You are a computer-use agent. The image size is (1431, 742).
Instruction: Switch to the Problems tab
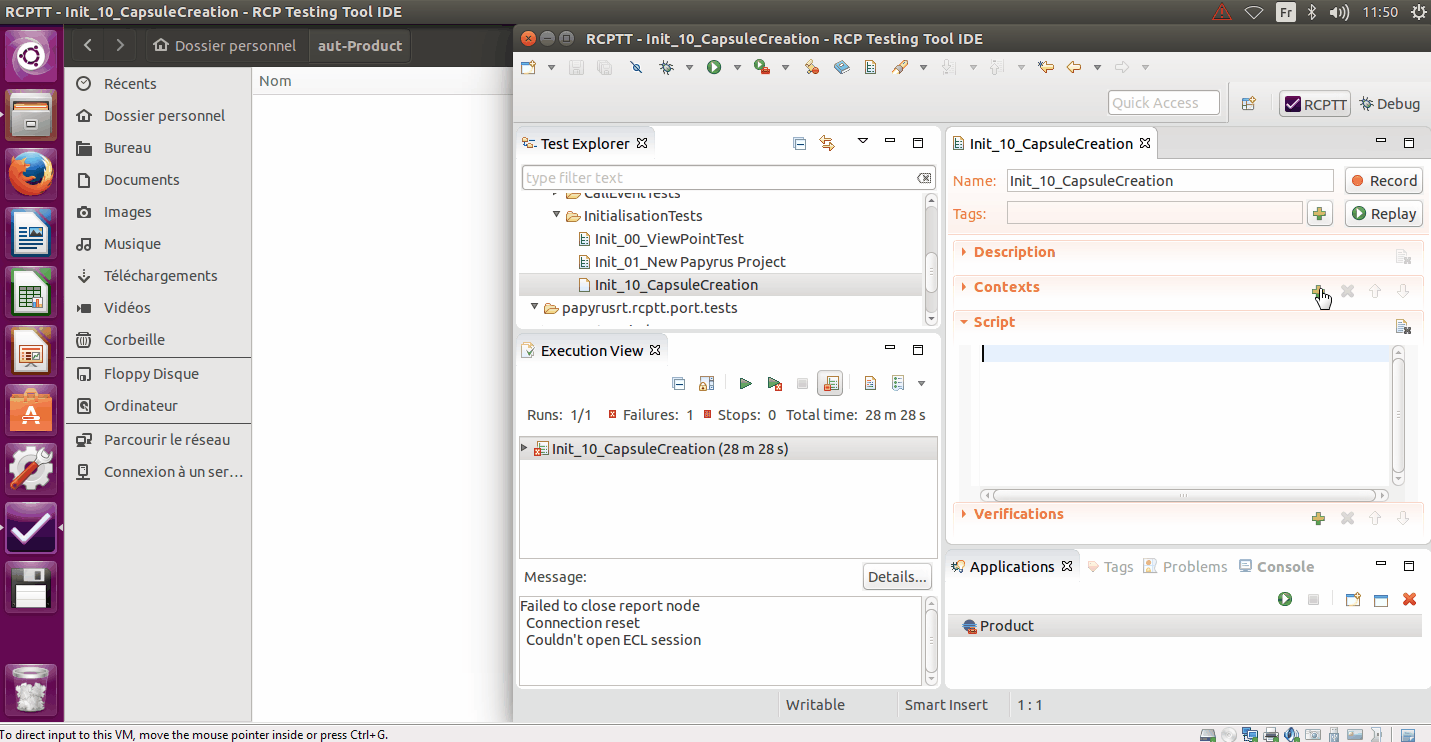click(x=1185, y=567)
